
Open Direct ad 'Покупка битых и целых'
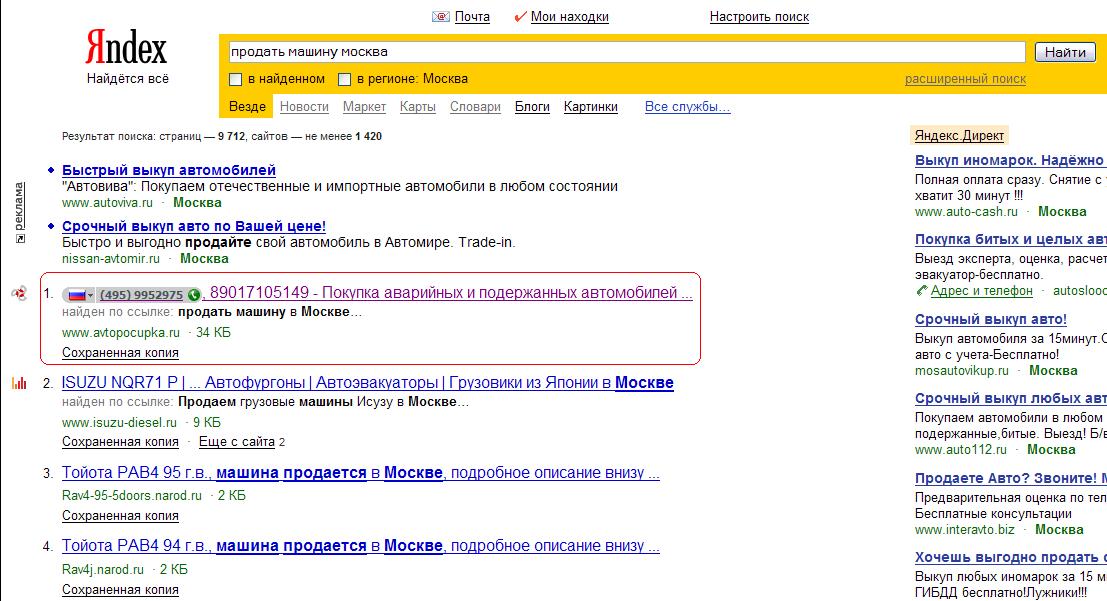1010,239
